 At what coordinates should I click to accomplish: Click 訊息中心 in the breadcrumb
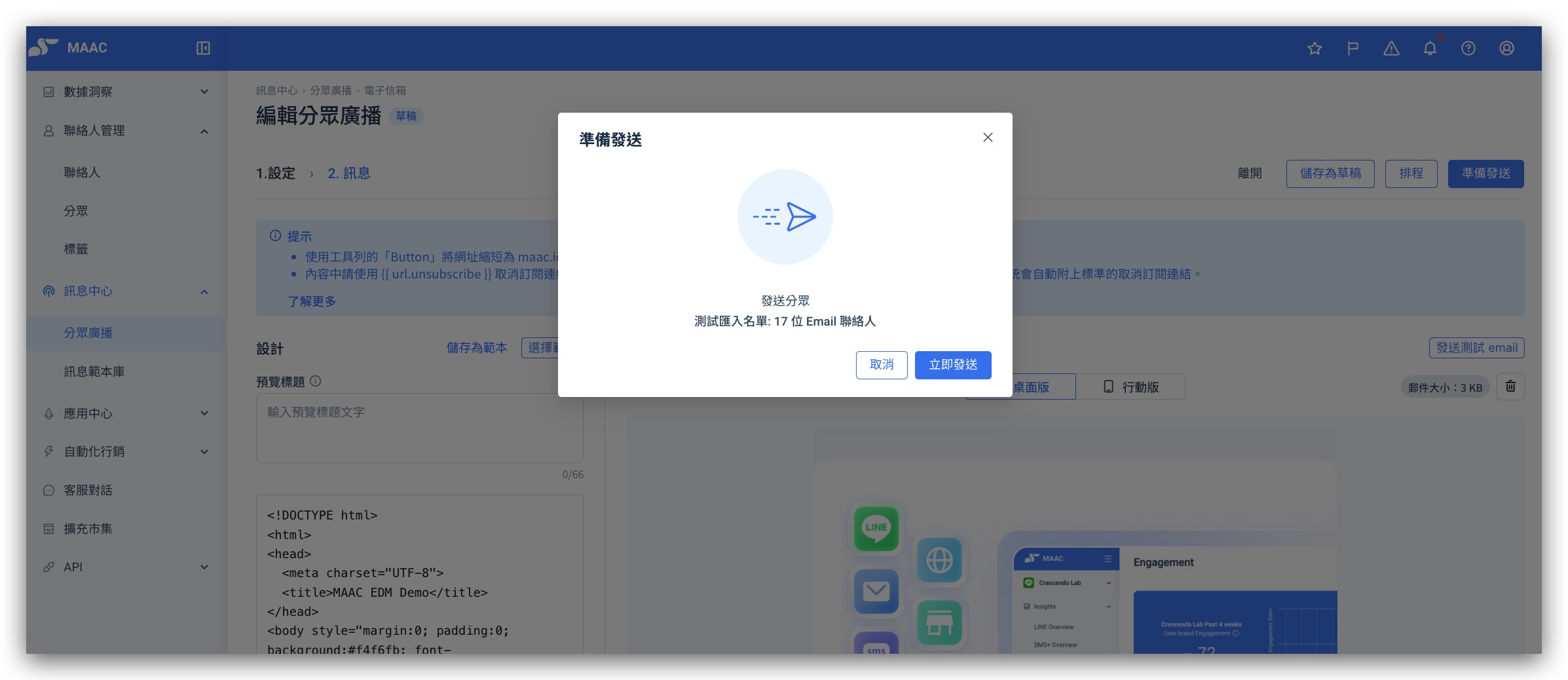click(x=276, y=90)
